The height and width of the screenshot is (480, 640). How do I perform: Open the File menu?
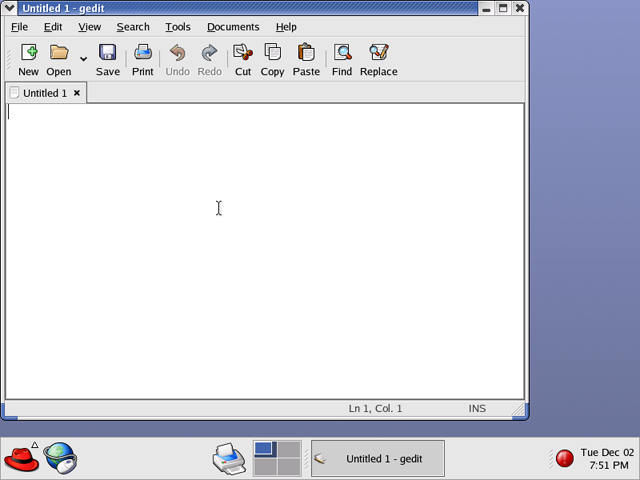point(19,27)
